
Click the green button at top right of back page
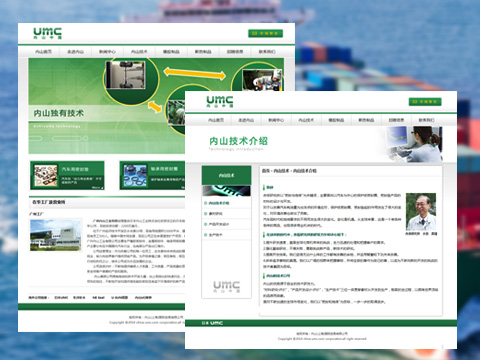point(265,33)
